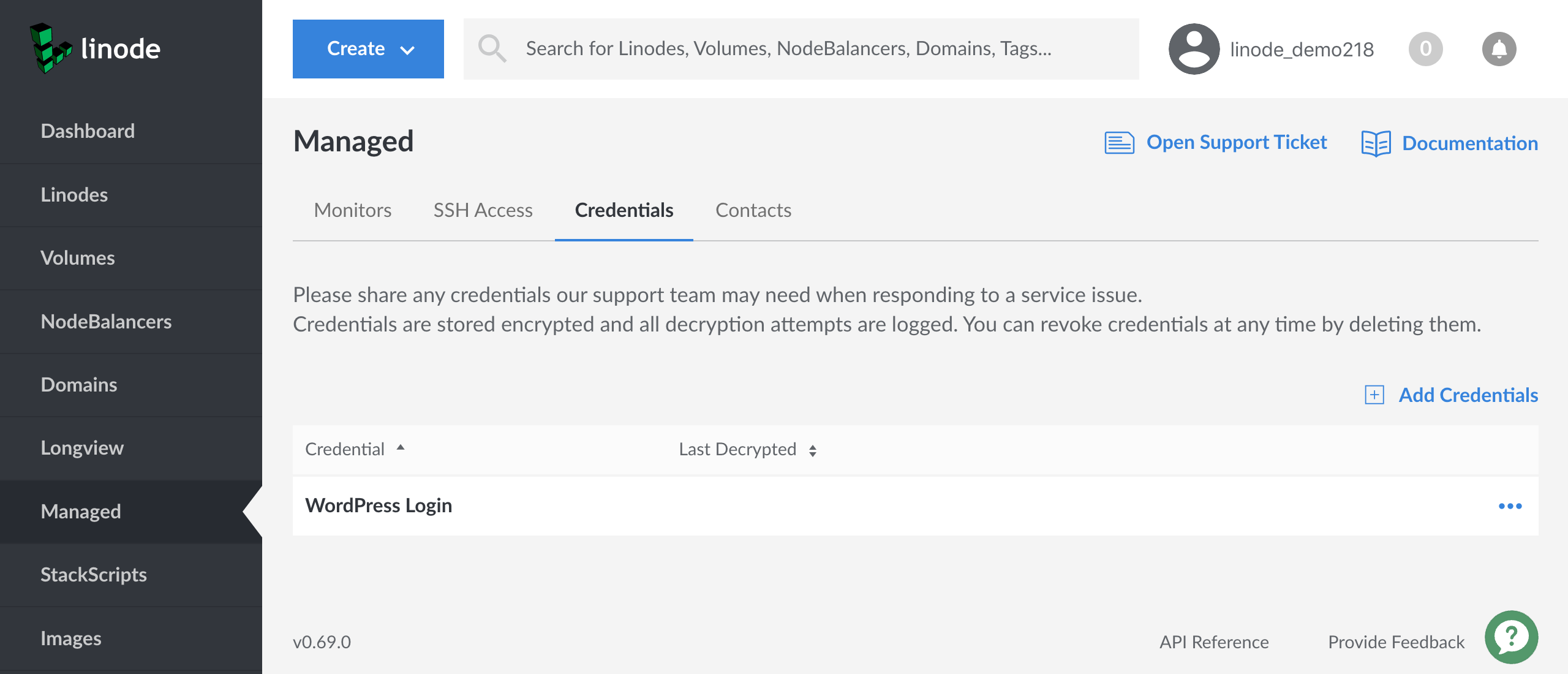Go to StackScripts in the sidebar

click(94, 575)
